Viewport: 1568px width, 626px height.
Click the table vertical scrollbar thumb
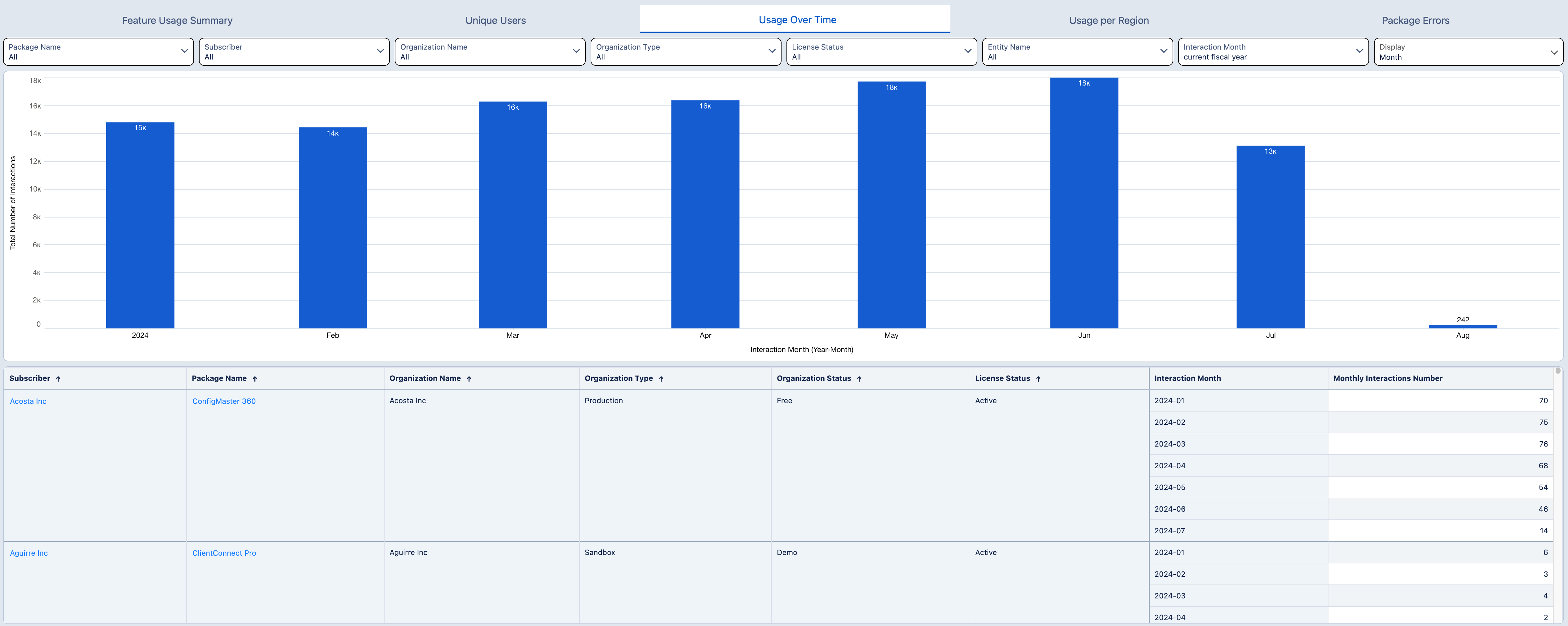pyautogui.click(x=1558, y=370)
